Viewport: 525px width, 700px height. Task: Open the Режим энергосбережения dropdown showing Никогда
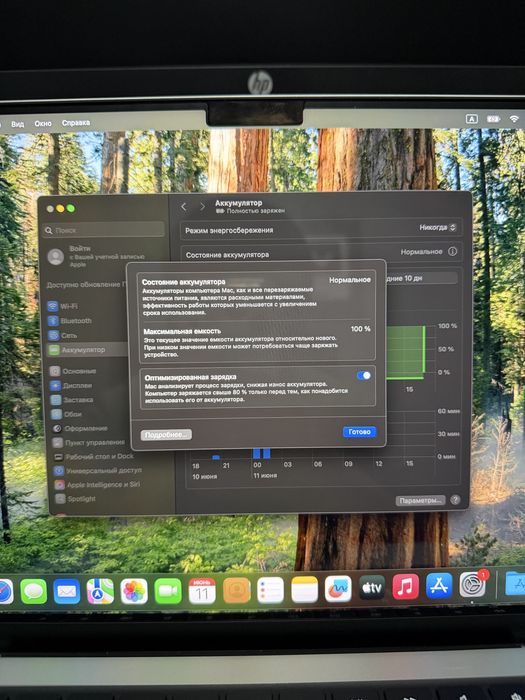(438, 228)
